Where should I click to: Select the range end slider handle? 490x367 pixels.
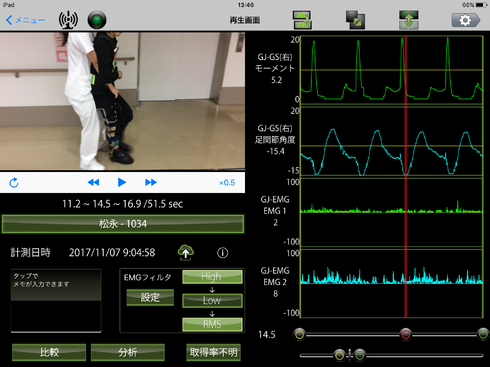pyautogui.click(x=483, y=334)
